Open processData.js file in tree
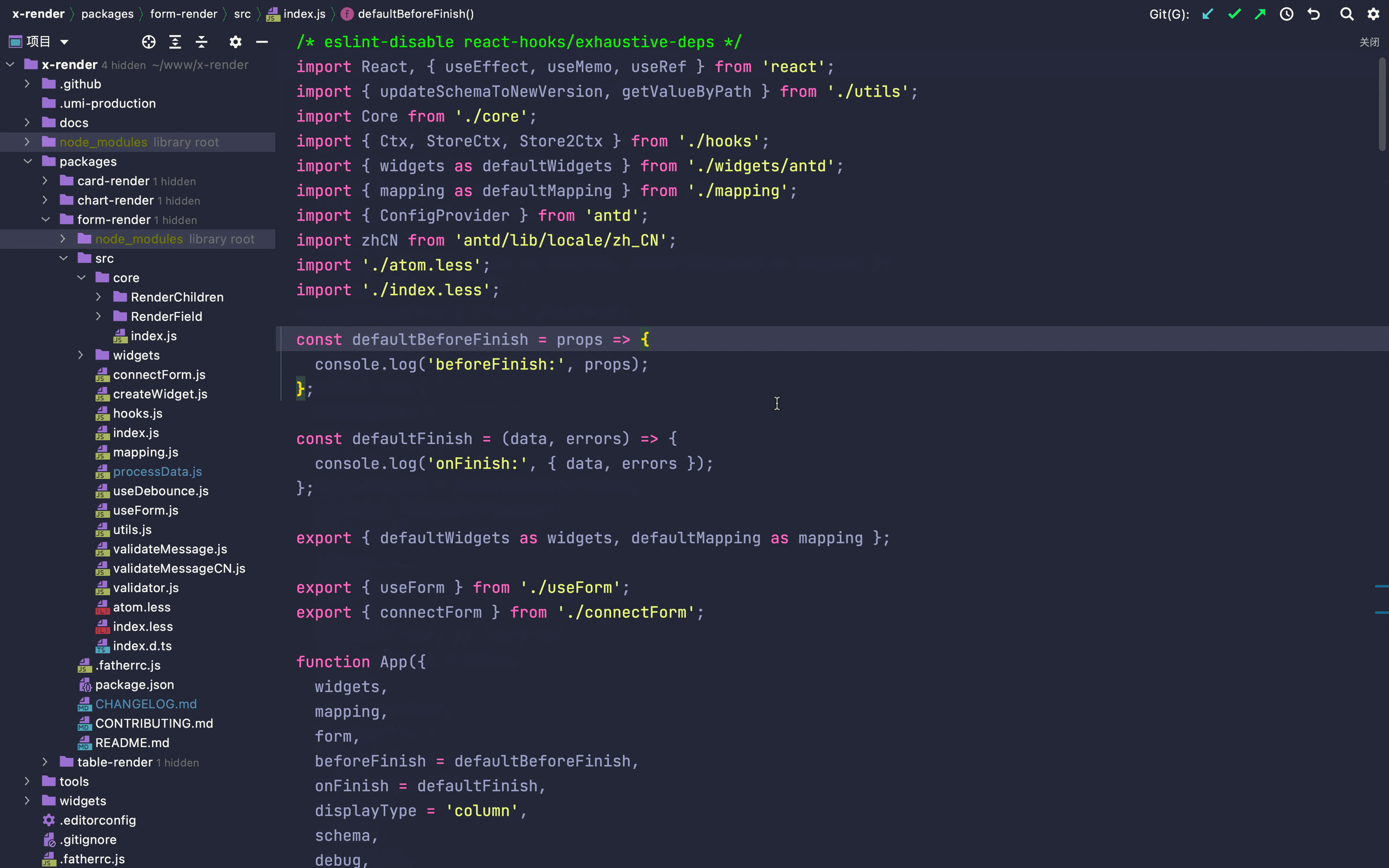1389x868 pixels. [157, 471]
